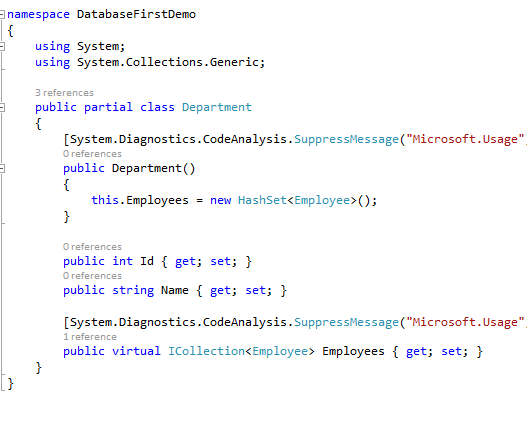Click the first "Microsoft.Usage" string literal

coord(465,140)
